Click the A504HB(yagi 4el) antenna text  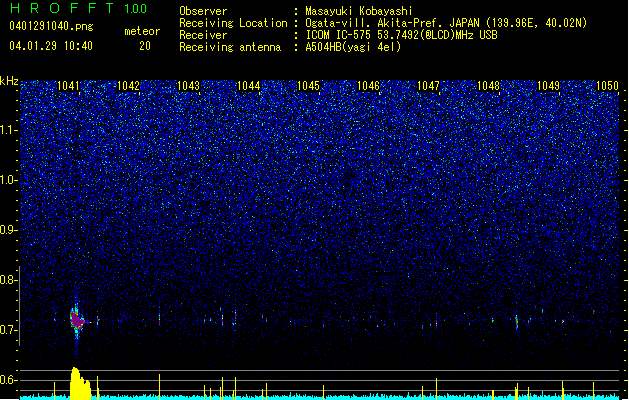[353, 47]
